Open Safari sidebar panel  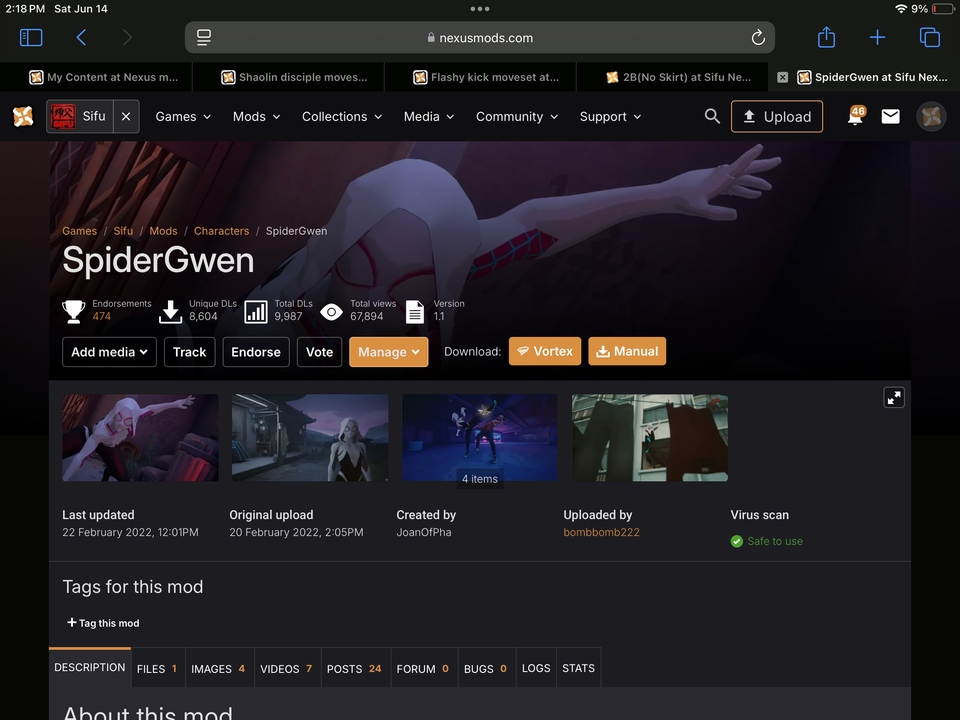31,38
